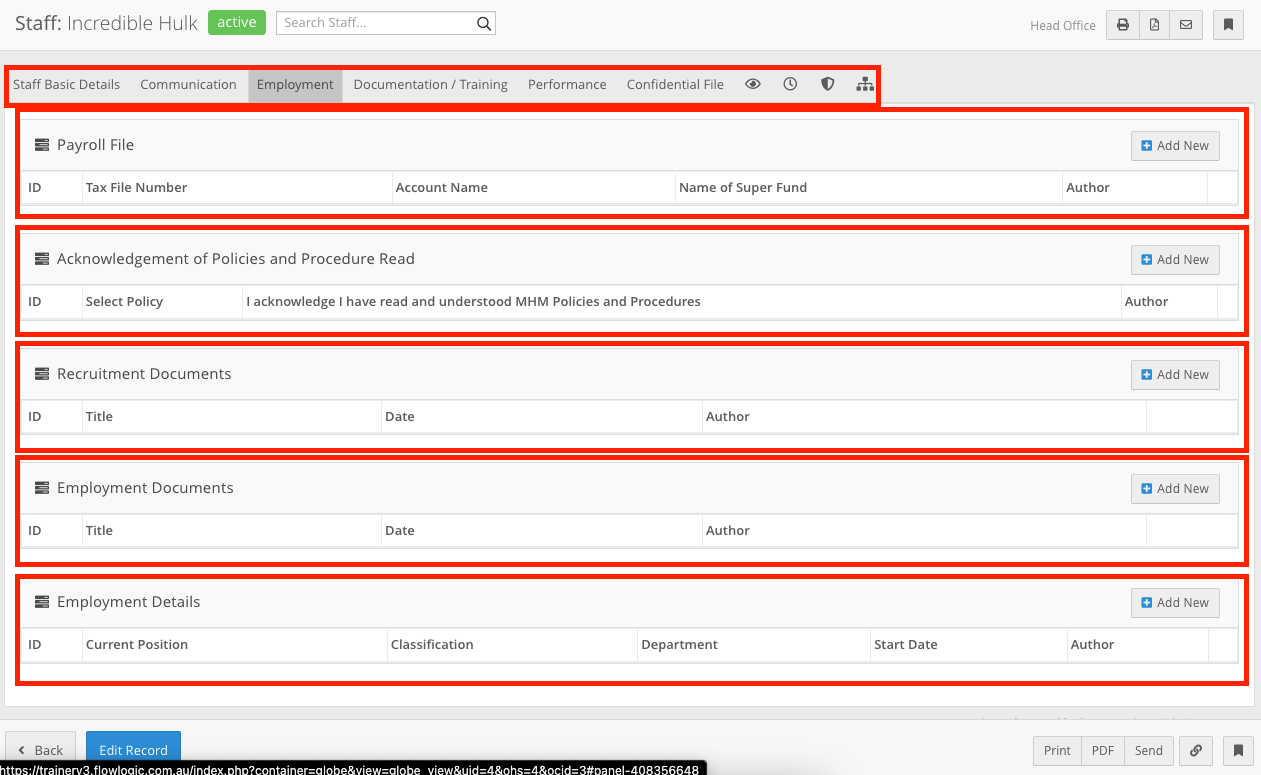This screenshot has height=775, width=1261.
Task: Click the Employment Documents panel list icon
Action: 42,488
